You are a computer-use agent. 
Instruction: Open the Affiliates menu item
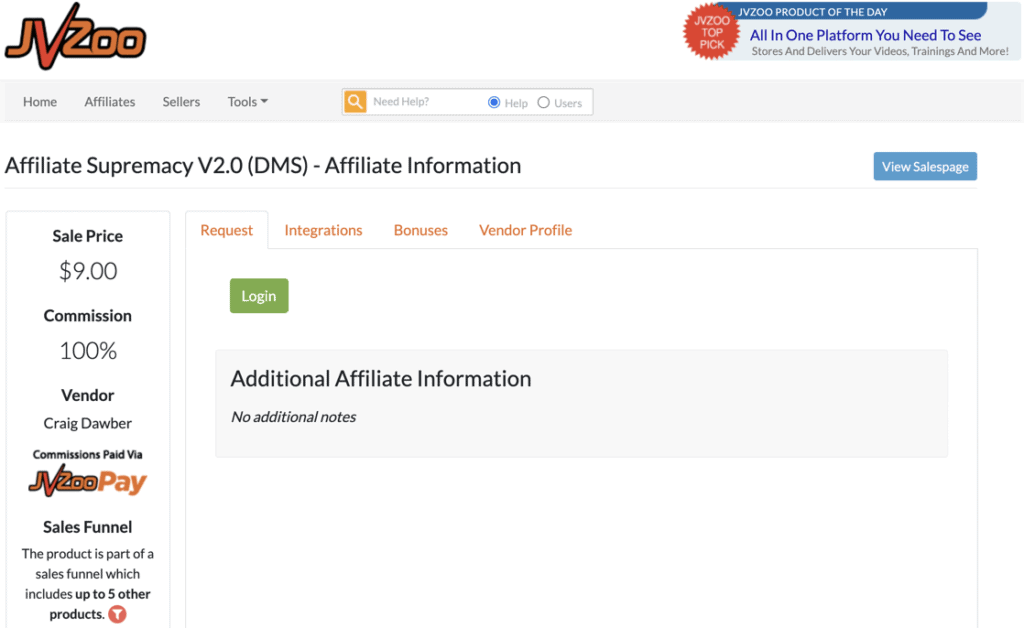tap(110, 102)
